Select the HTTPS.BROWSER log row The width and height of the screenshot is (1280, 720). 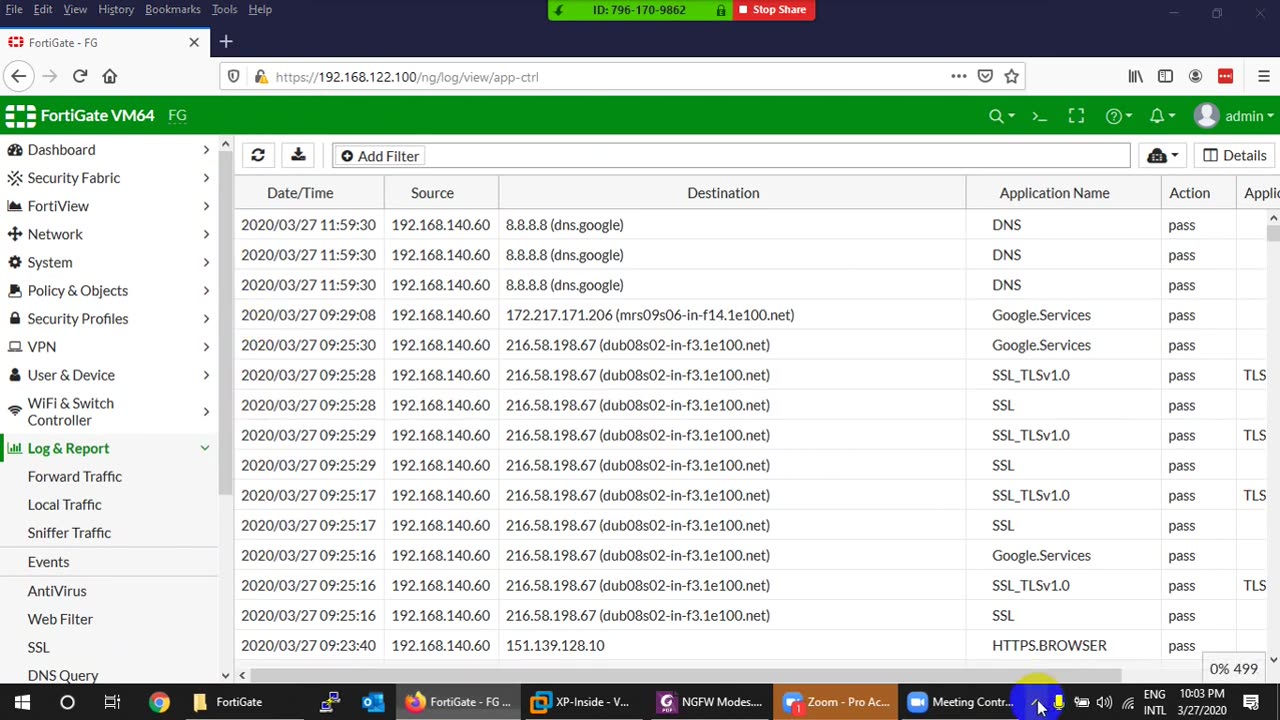pos(750,645)
